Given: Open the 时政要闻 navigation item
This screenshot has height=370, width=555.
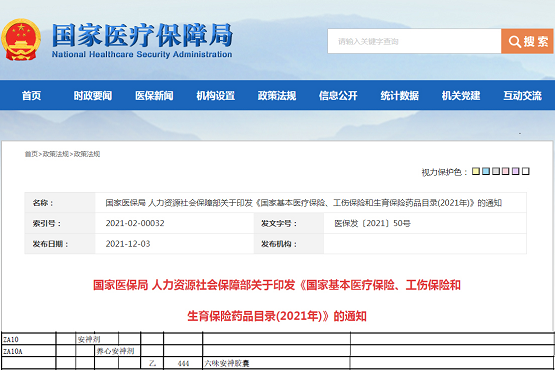Looking at the screenshot, I should (93, 96).
